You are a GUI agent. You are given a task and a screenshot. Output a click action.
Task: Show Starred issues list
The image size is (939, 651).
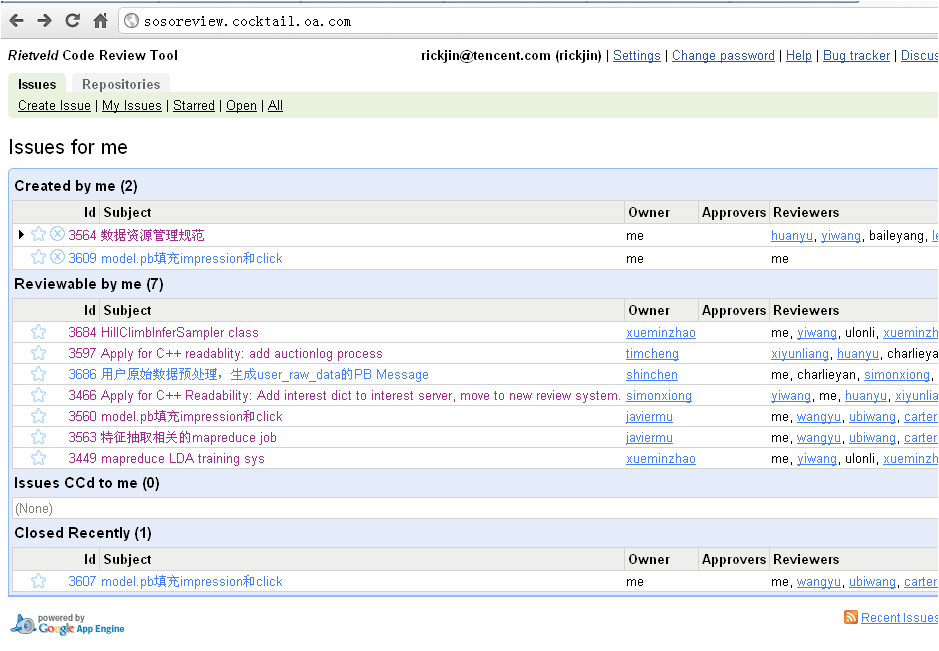coord(193,105)
